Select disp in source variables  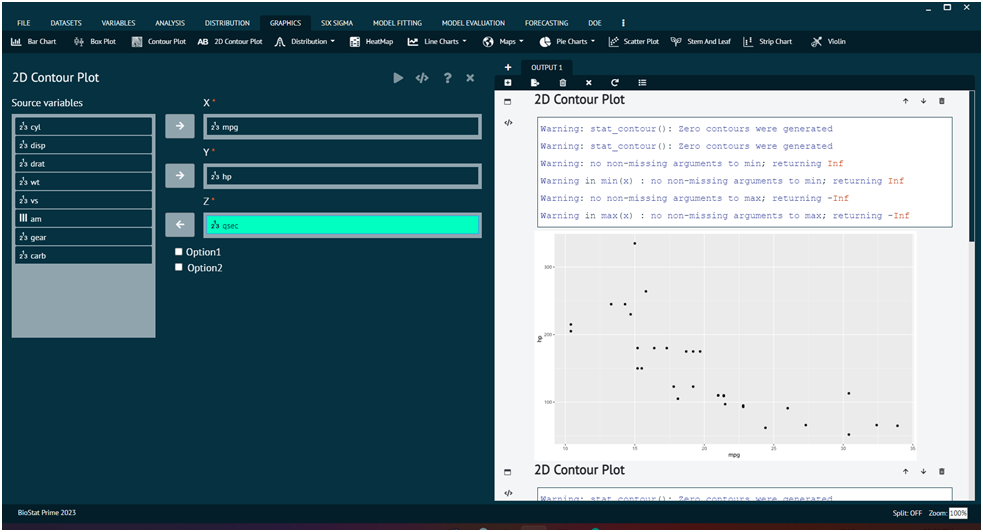pos(83,145)
